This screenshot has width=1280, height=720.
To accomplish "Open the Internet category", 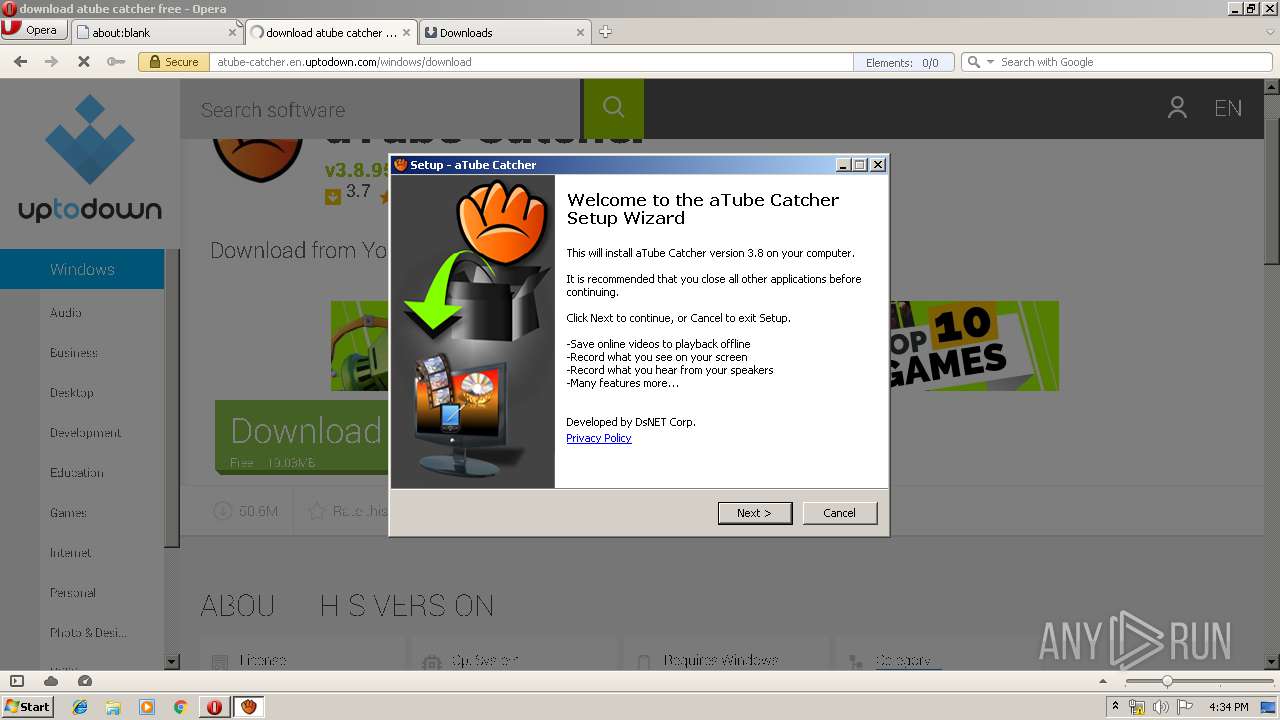I will [x=71, y=552].
